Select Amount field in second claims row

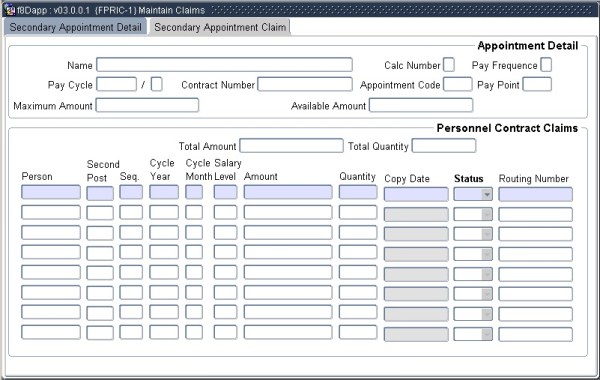coord(288,212)
